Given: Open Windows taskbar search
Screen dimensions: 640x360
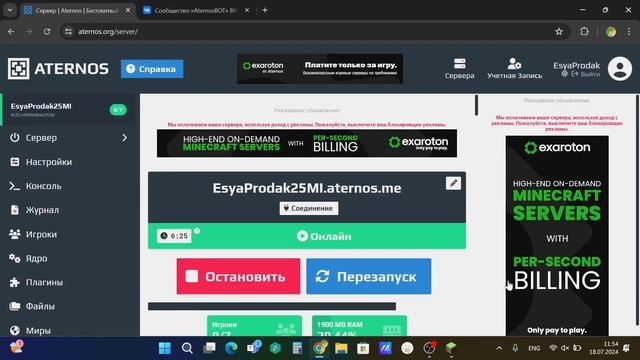Looking at the screenshot, I should [x=187, y=348].
